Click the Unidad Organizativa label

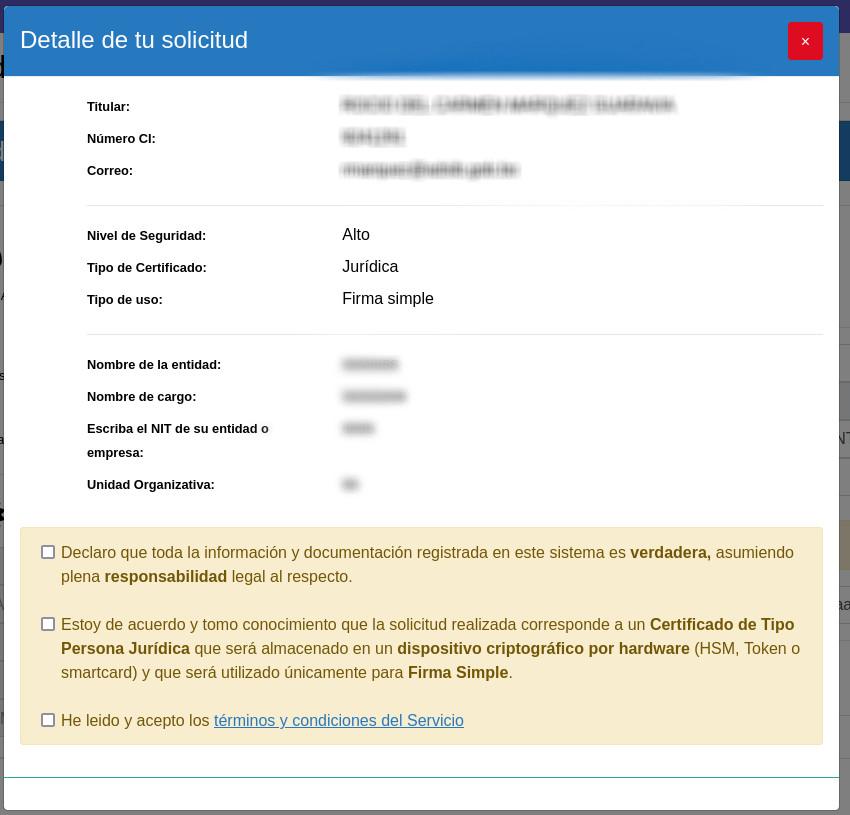point(151,485)
